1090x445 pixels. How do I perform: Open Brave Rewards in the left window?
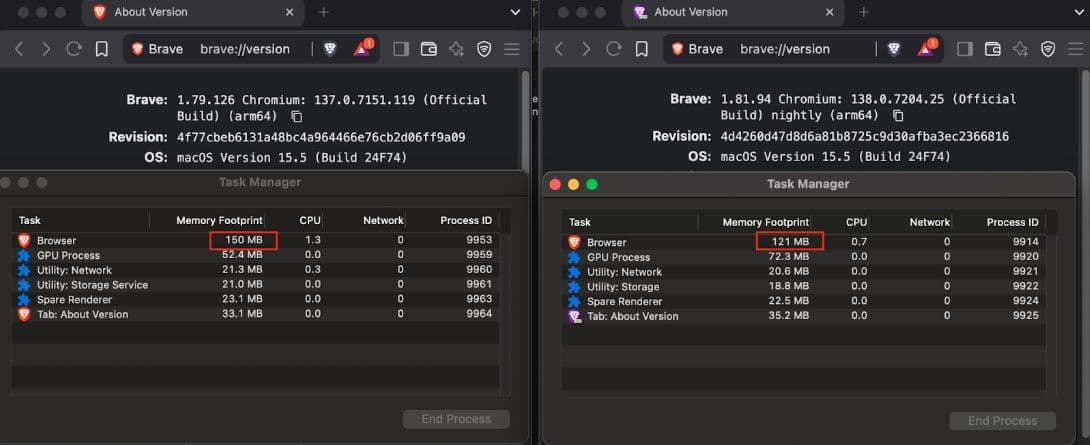pyautogui.click(x=362, y=48)
